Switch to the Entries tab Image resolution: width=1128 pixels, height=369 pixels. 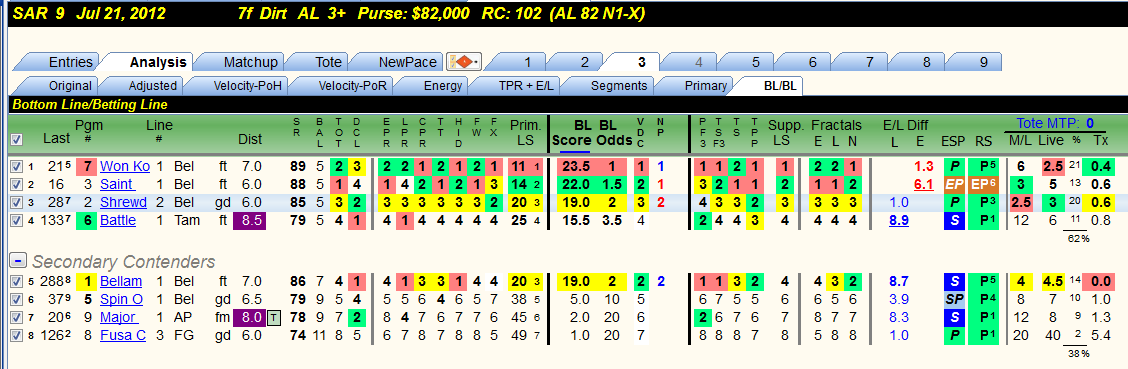click(x=62, y=63)
